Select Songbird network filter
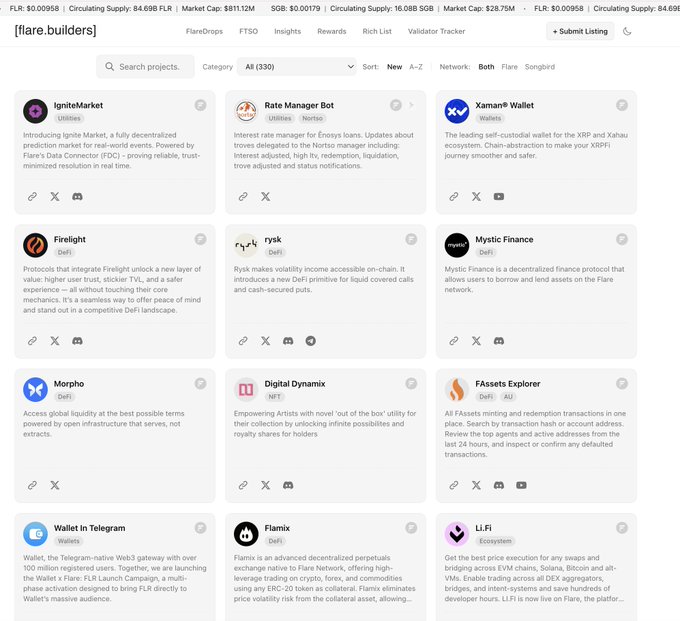680x621 pixels. [x=540, y=67]
